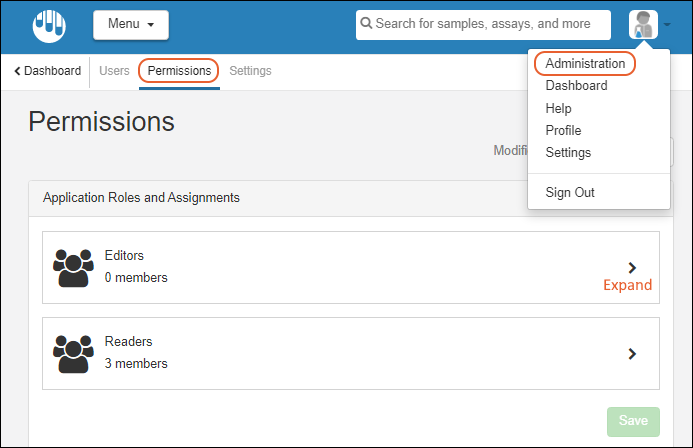
Task: Open Profile from the user menu
Action: [563, 130]
